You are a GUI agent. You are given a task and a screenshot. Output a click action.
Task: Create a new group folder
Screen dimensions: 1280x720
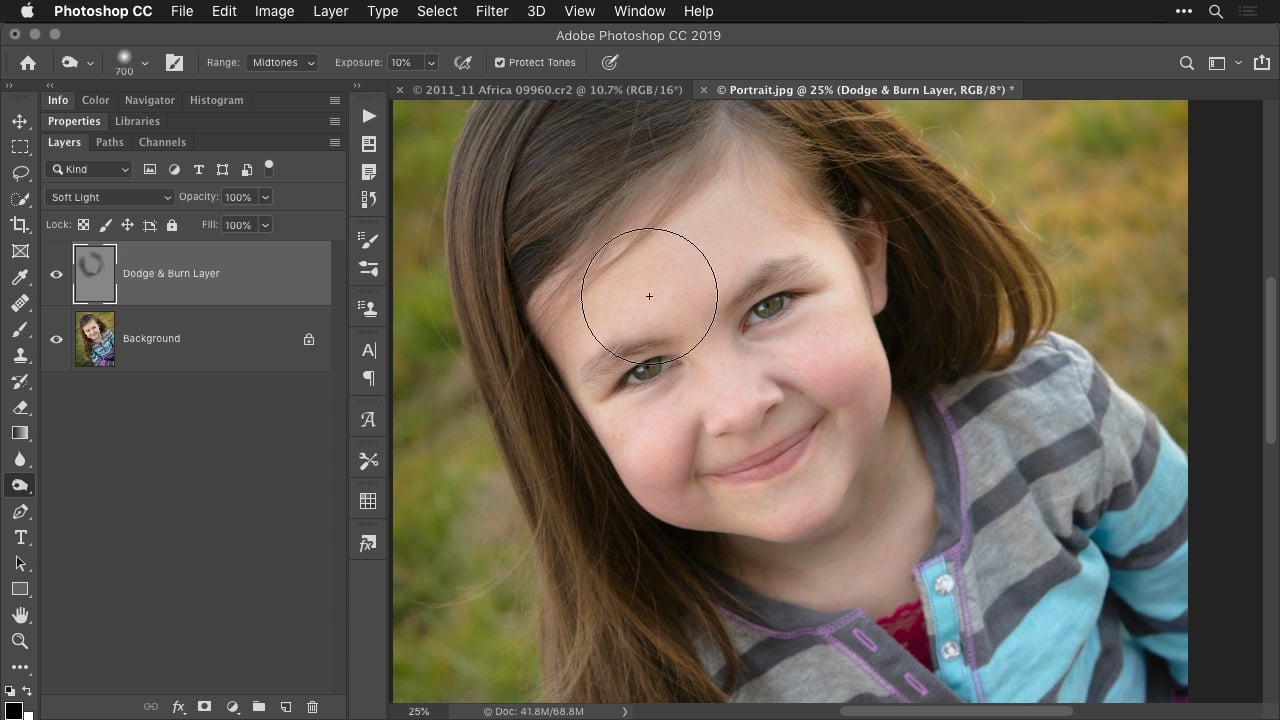(x=258, y=707)
